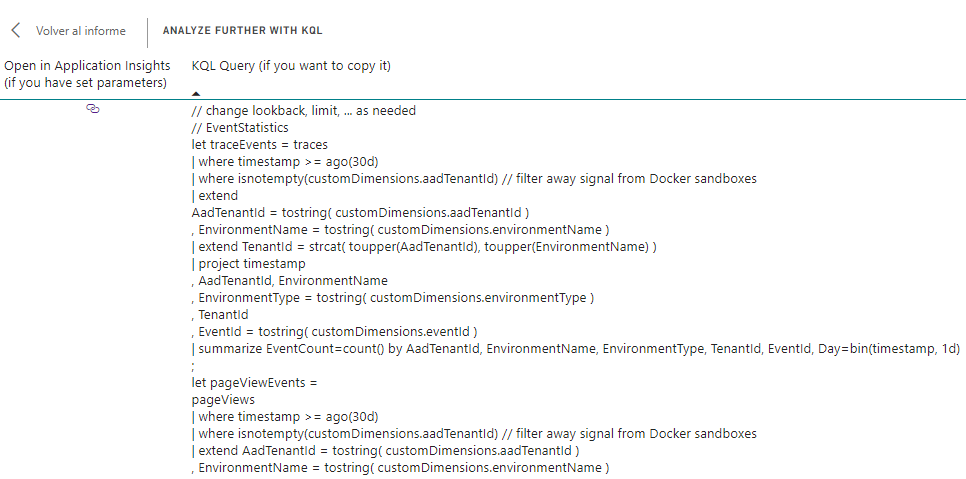Screen dimensions: 966x479
Task: Select the "let traceEvents = traces" line
Action: [x=260, y=145]
